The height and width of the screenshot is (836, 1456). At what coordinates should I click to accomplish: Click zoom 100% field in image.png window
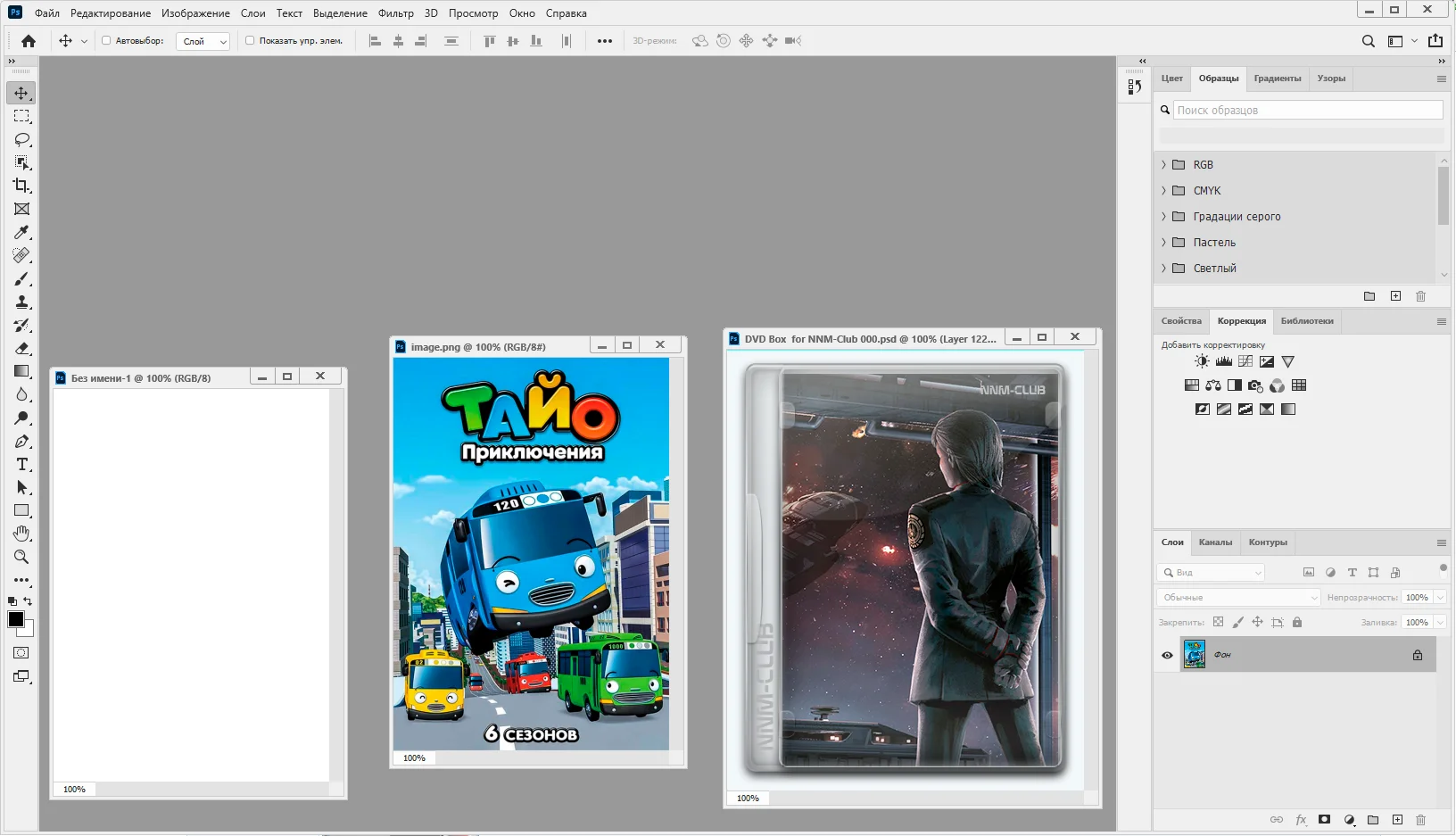coord(415,758)
